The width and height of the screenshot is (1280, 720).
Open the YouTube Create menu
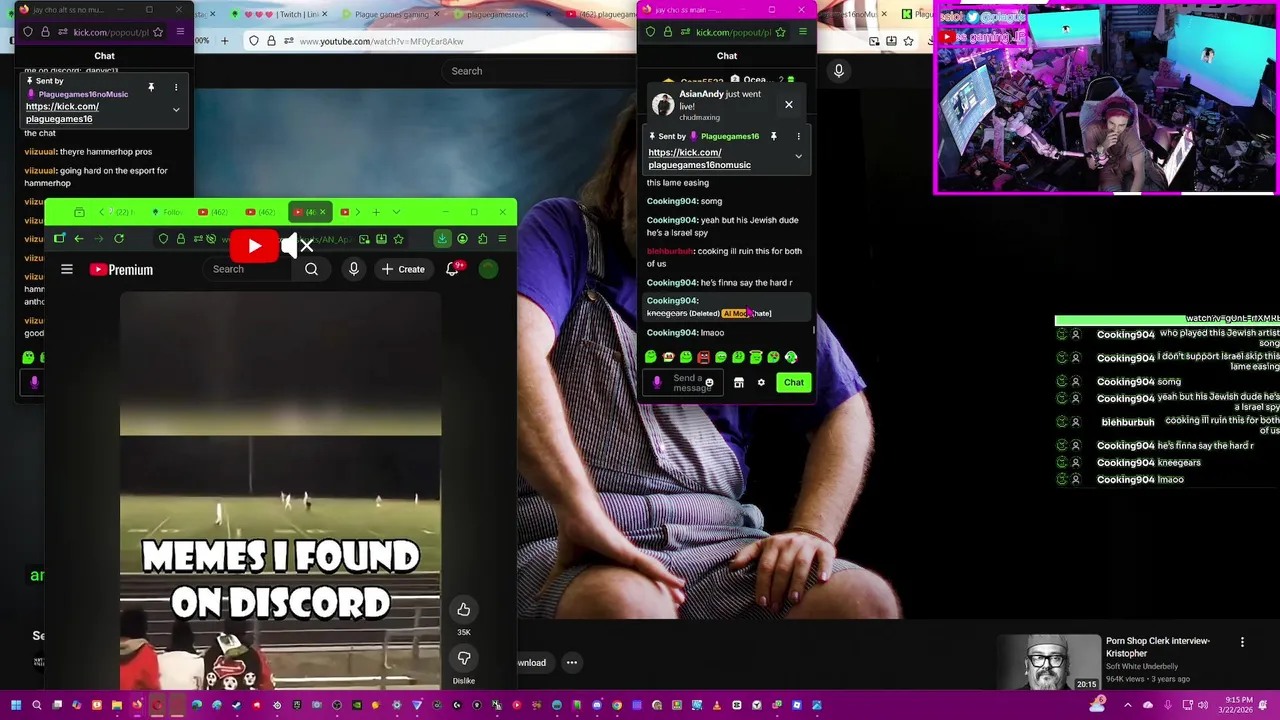click(403, 269)
